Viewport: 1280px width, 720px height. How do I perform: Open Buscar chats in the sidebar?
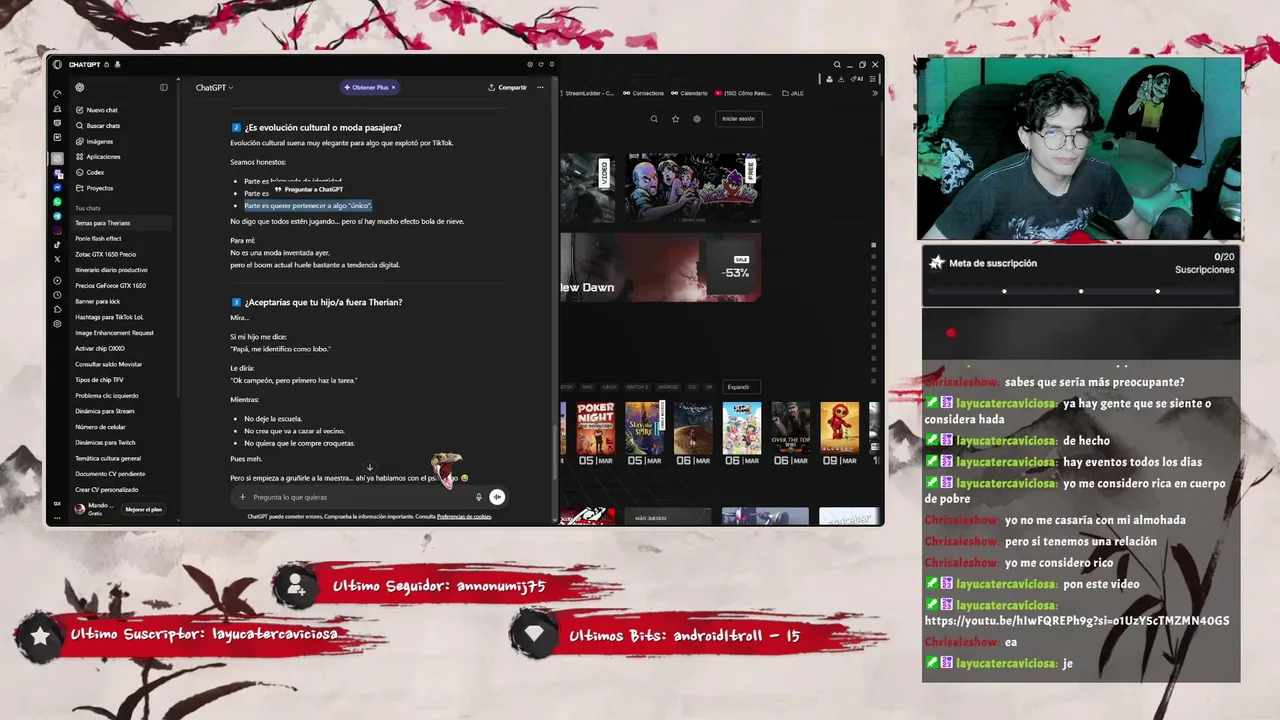click(96, 126)
